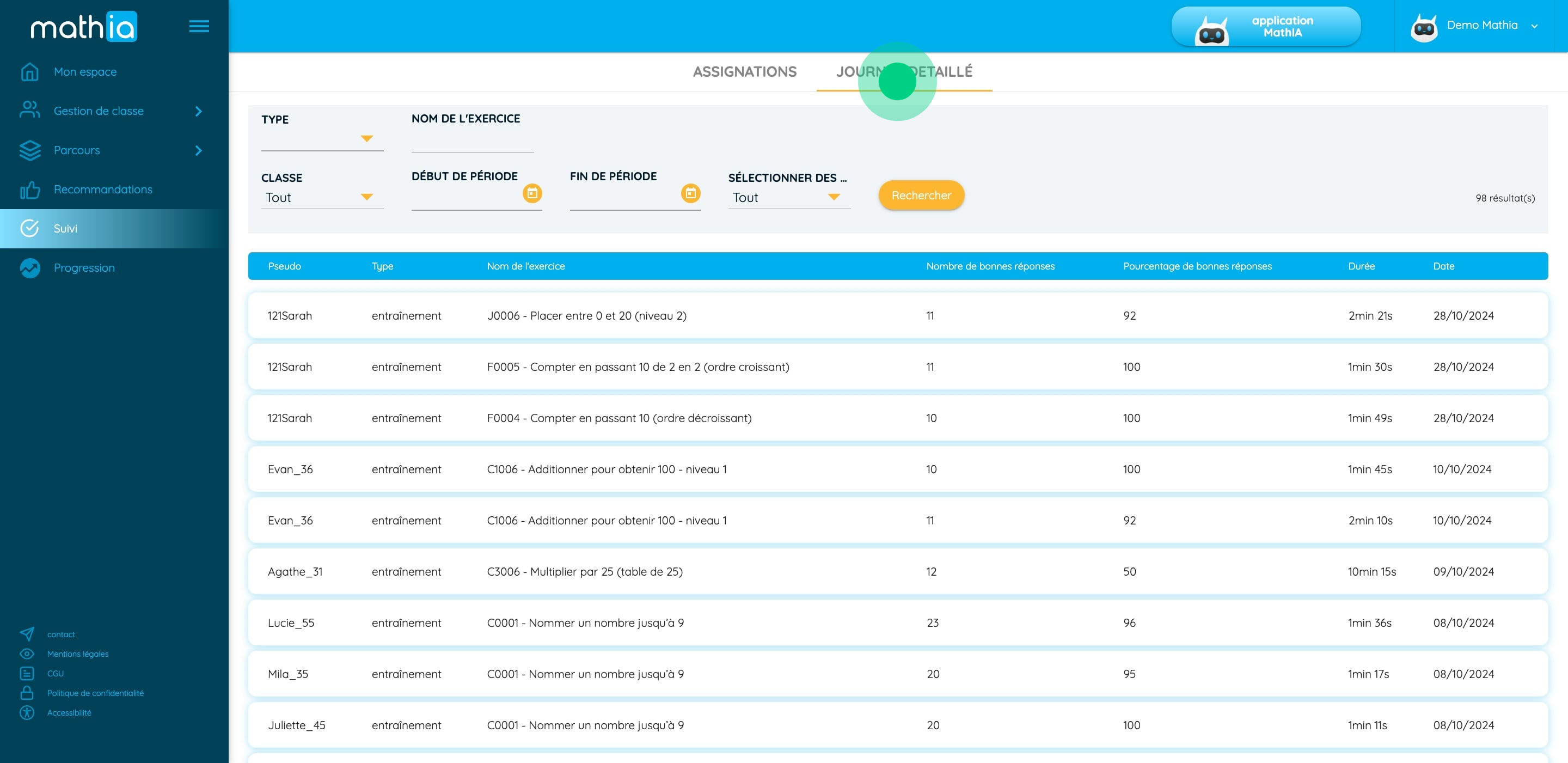Open the Fin de période calendar icon
1568x763 pixels.
coord(690,194)
